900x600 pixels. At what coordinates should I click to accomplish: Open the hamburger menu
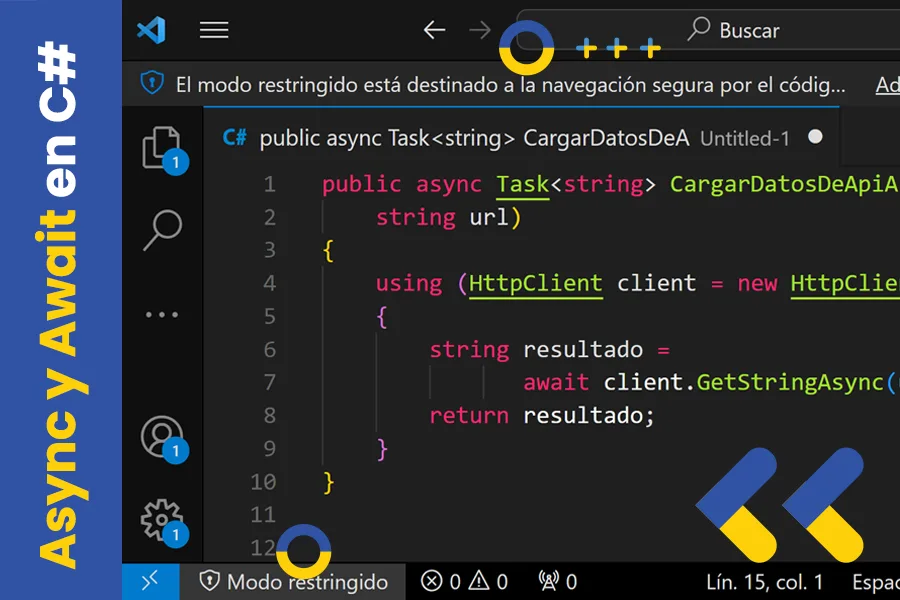214,29
